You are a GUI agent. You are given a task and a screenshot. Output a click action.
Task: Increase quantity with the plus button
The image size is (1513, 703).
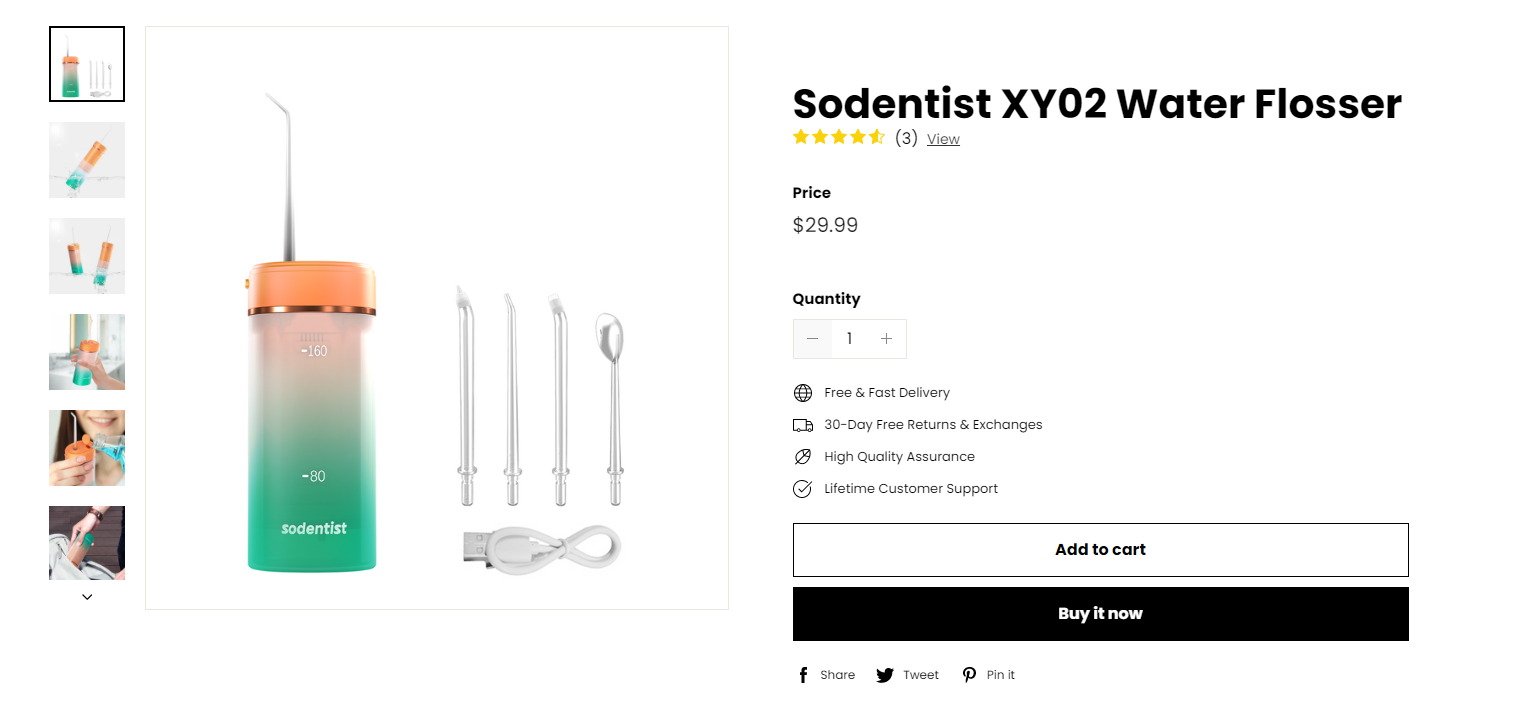click(x=886, y=339)
